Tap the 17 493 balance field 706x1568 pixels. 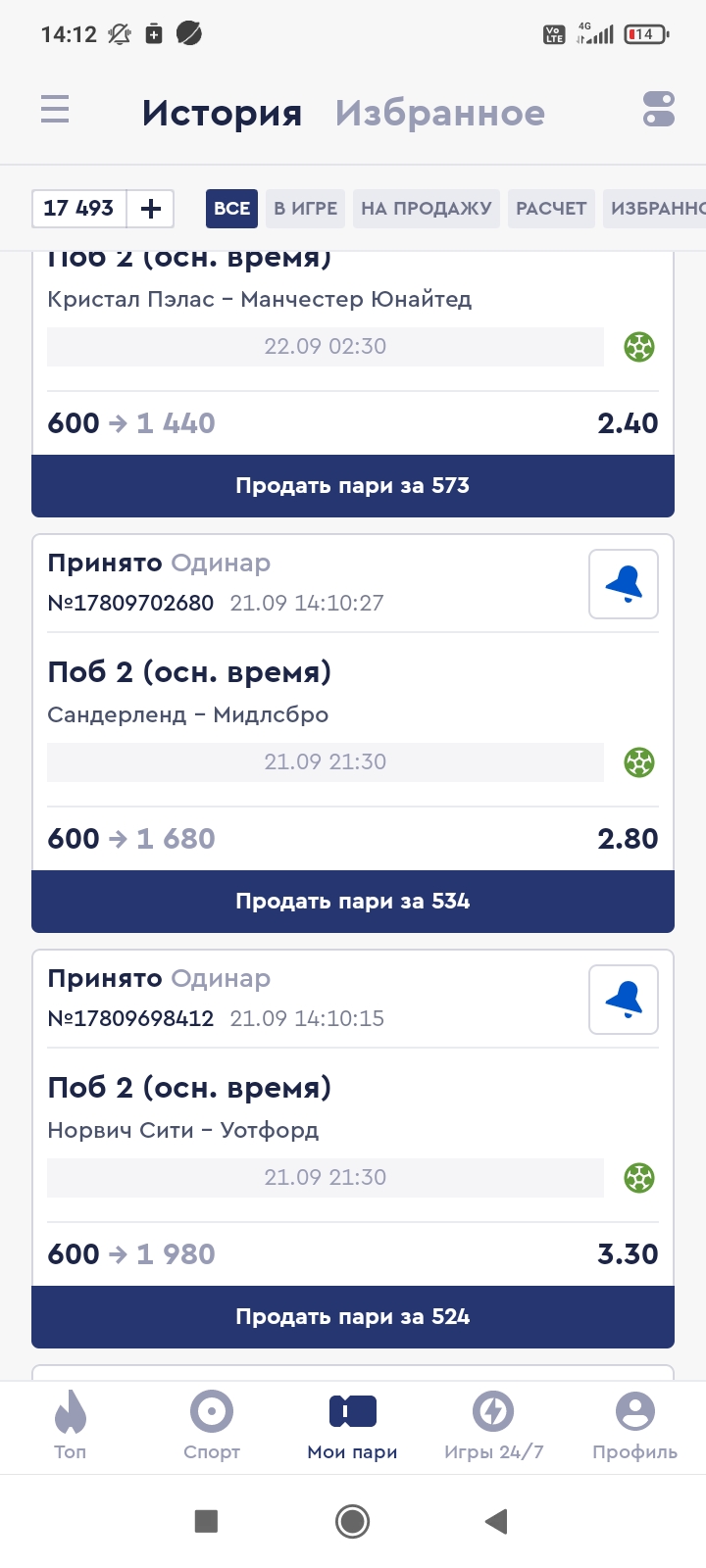(x=79, y=208)
